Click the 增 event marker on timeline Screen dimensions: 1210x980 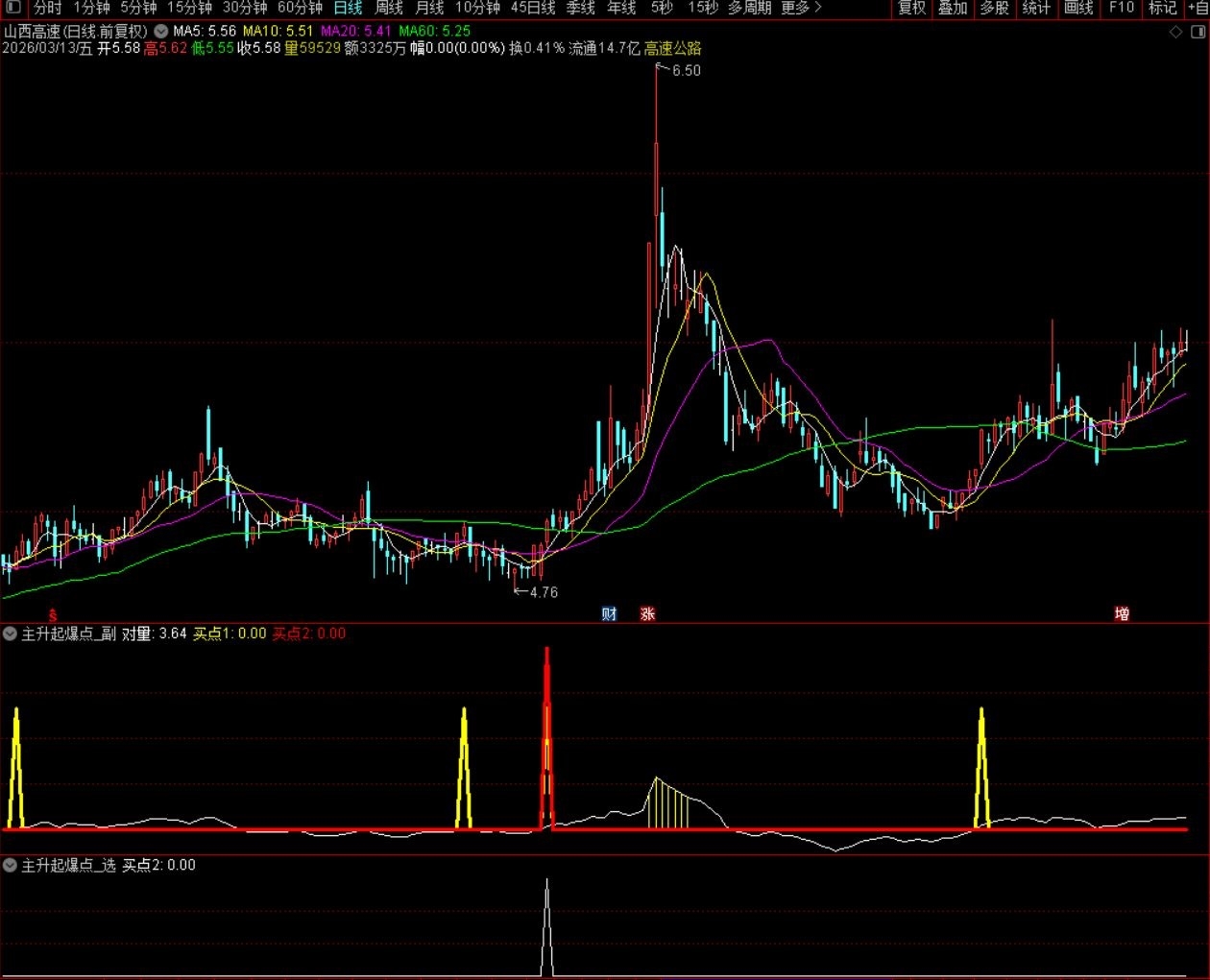(1121, 613)
